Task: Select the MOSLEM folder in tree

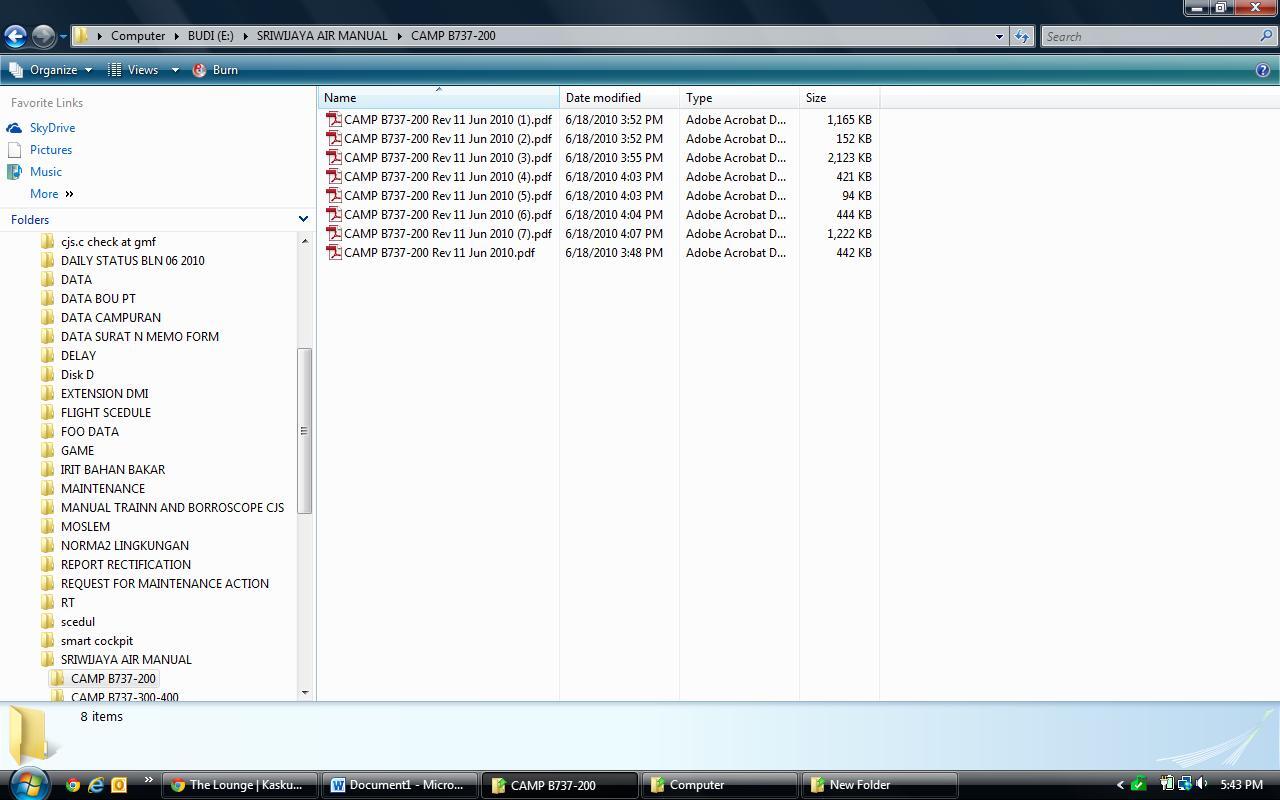Action: pos(85,527)
